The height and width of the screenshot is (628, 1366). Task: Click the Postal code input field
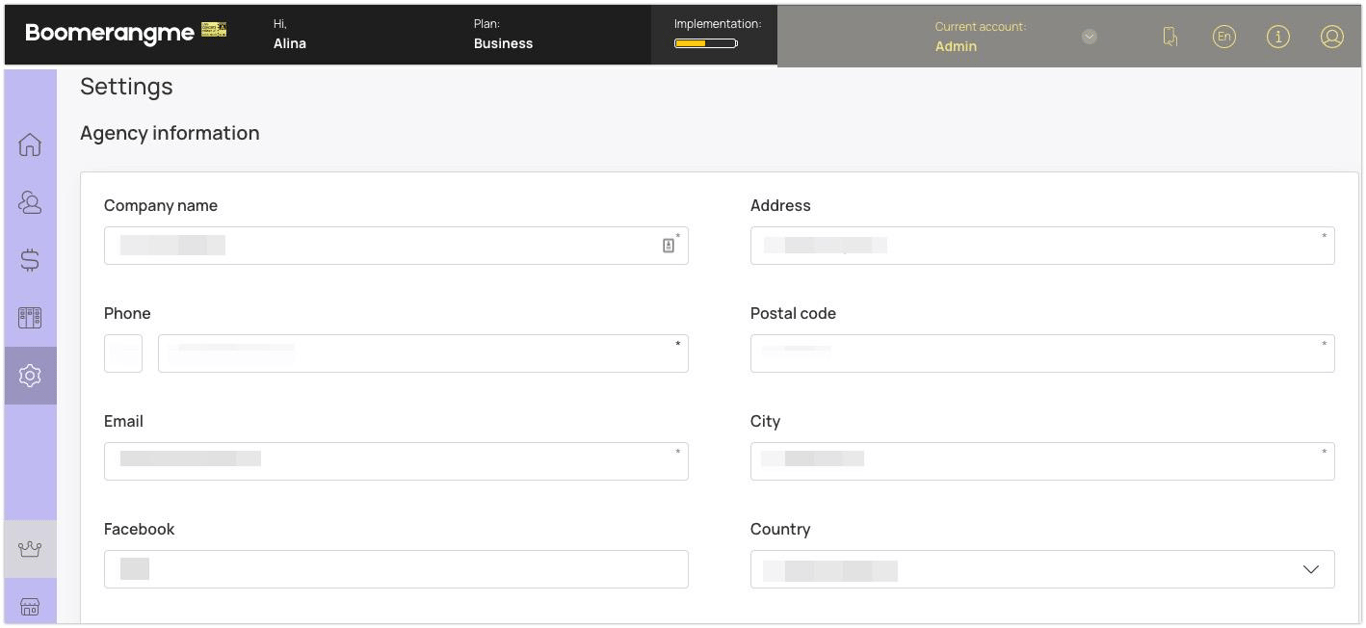(1042, 354)
